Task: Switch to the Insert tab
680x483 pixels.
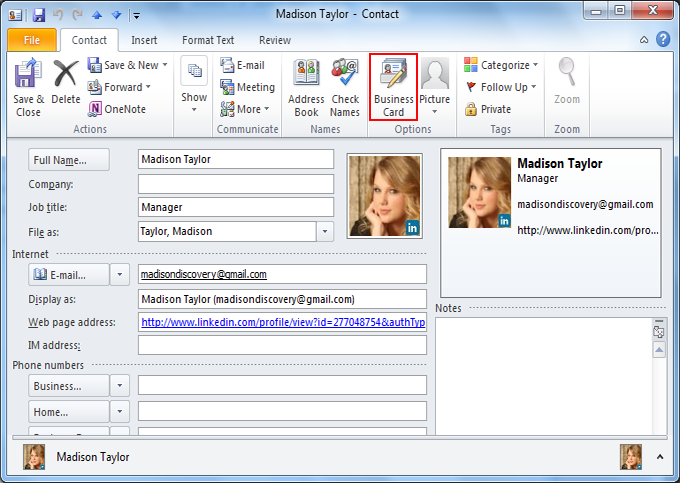Action: (x=144, y=40)
